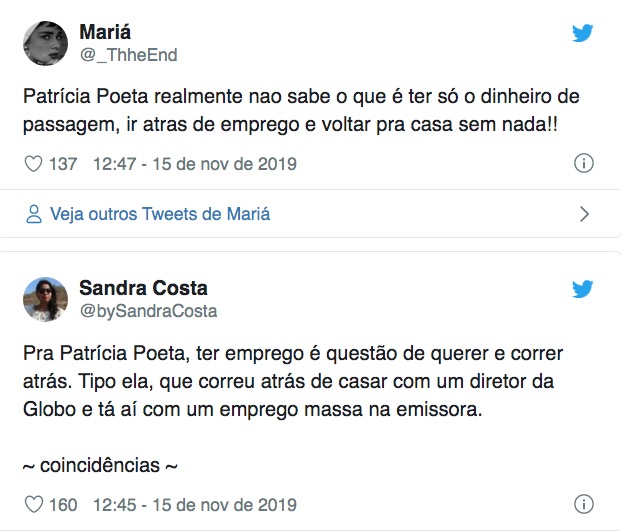Expand more tweets using the right chevron
This screenshot has height=531, width=621.
coord(585,214)
